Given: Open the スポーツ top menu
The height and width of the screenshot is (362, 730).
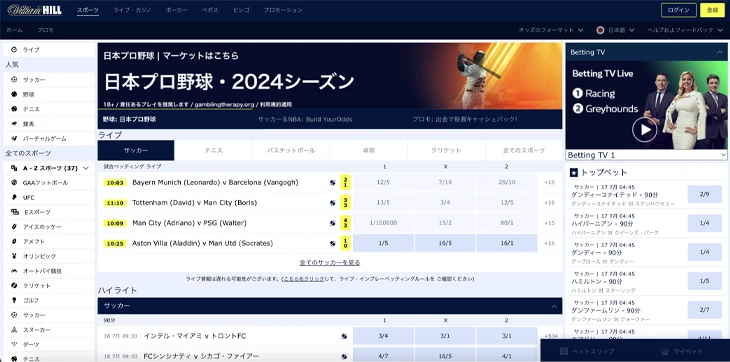Looking at the screenshot, I should pos(88,10).
